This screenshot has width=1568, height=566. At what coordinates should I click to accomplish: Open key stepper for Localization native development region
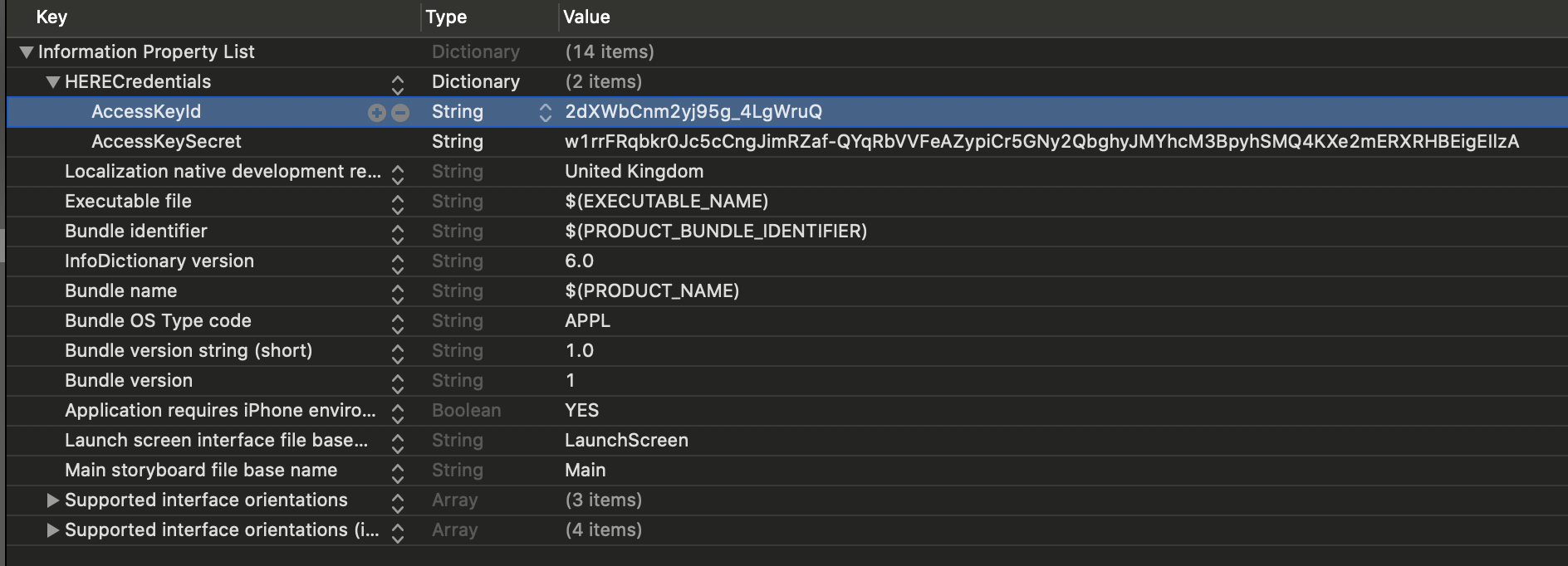(398, 173)
